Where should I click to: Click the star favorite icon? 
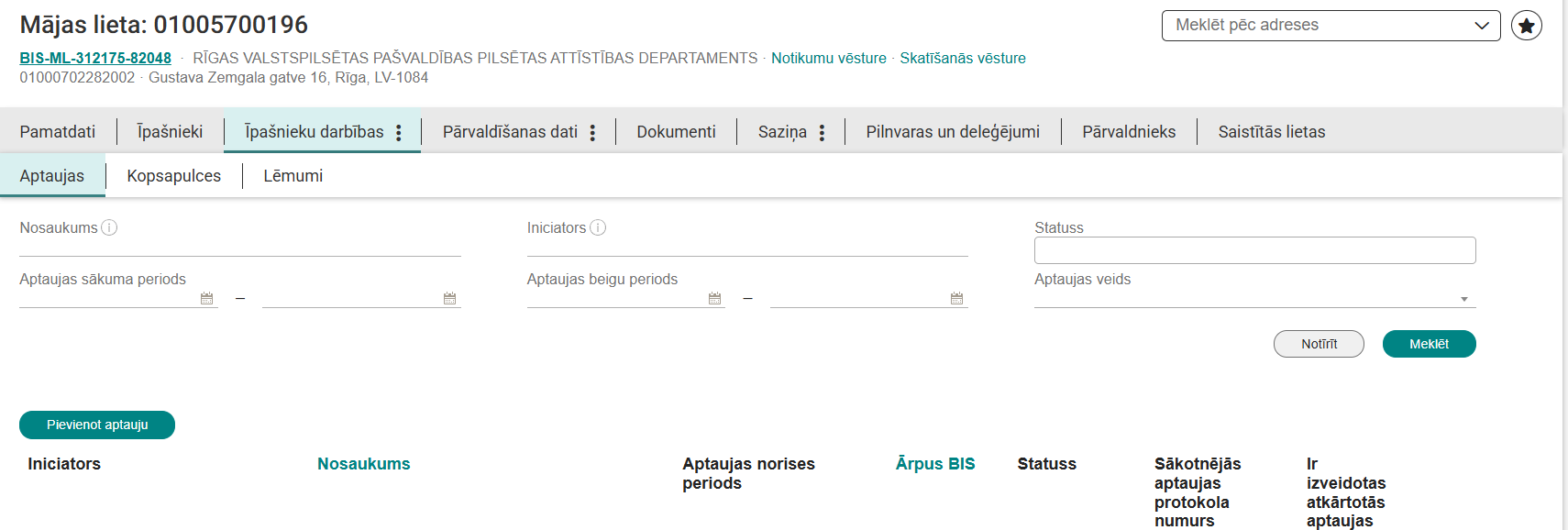click(x=1526, y=26)
